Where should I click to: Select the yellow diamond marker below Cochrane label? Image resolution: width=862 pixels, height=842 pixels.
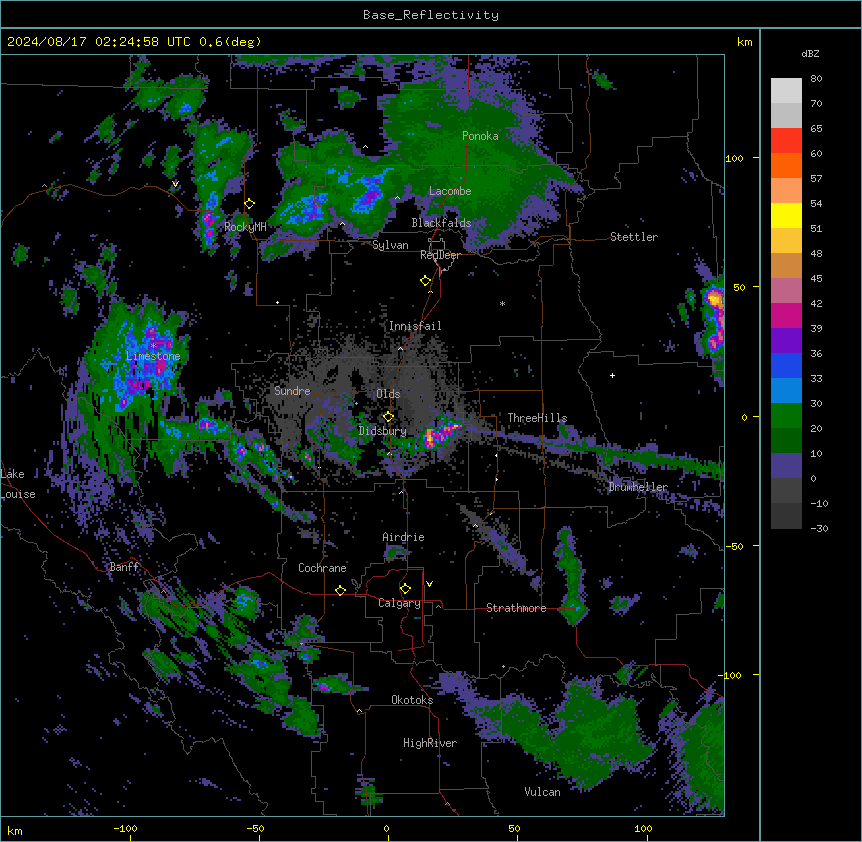pyautogui.click(x=340, y=590)
